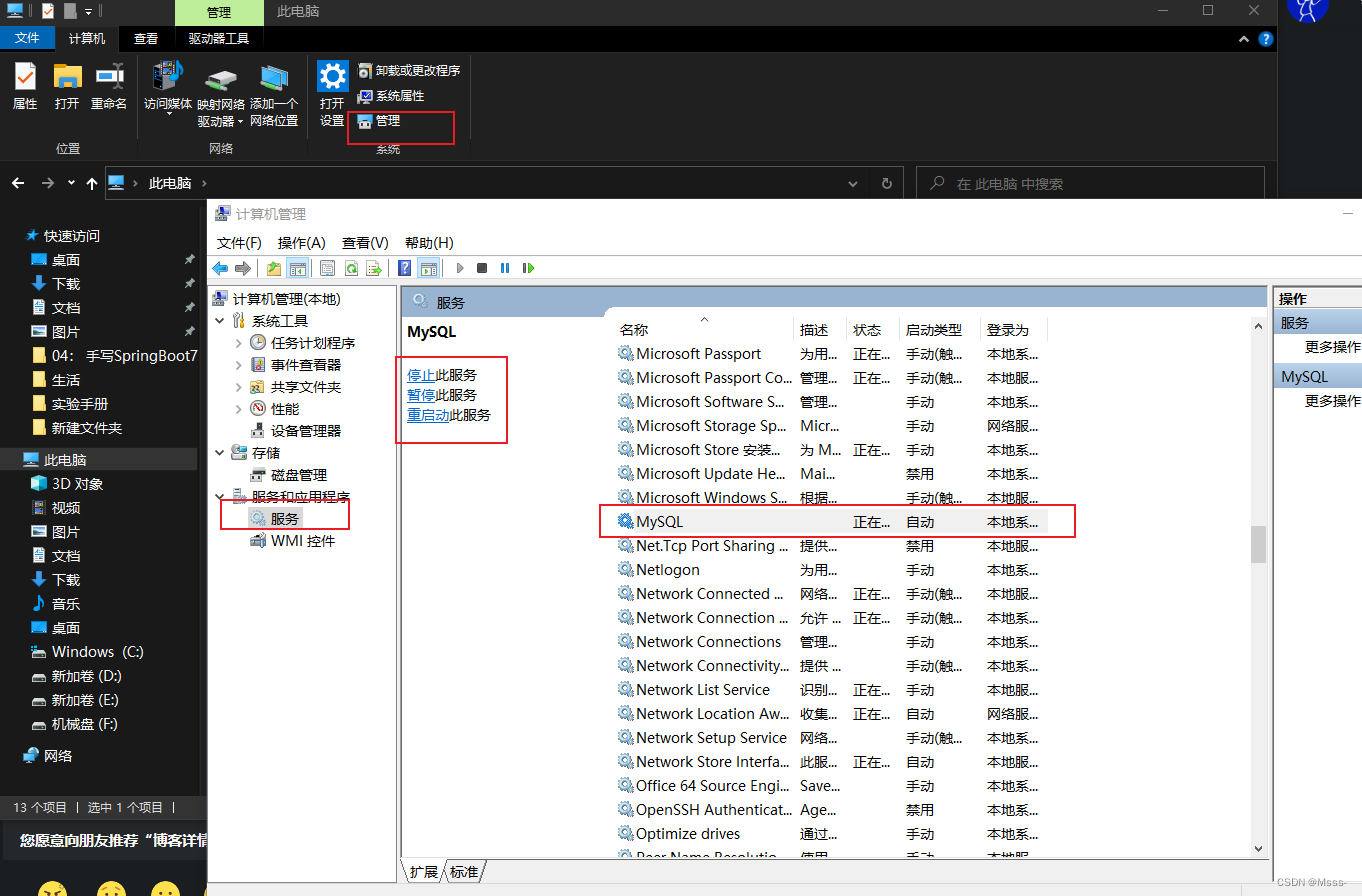Collapse the 存储 tree node
The image size is (1362, 896).
tap(220, 453)
